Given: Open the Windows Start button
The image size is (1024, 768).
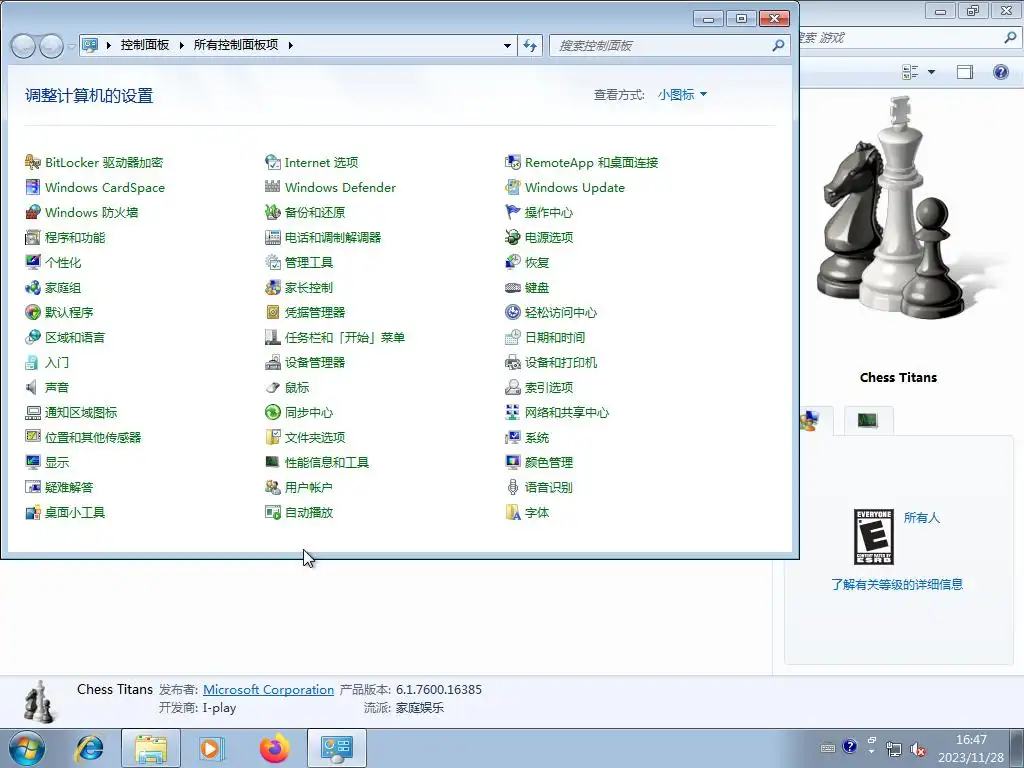Looking at the screenshot, I should [x=26, y=748].
